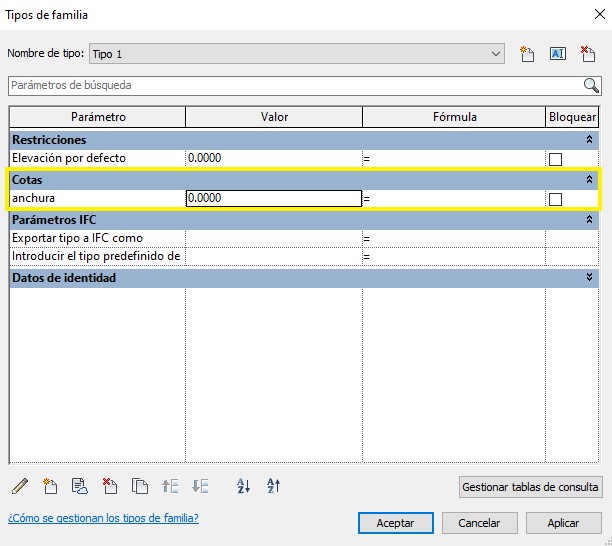The height and width of the screenshot is (546, 612).
Task: Click the pencil Edit Parameter icon
Action: pos(19,487)
